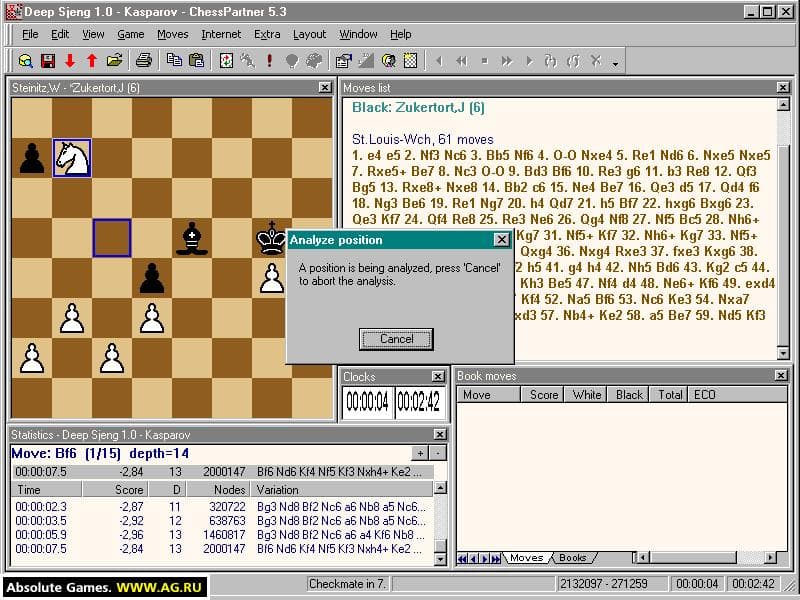Open the Extra menu
Viewport: 800px width, 600px height.
tap(267, 34)
